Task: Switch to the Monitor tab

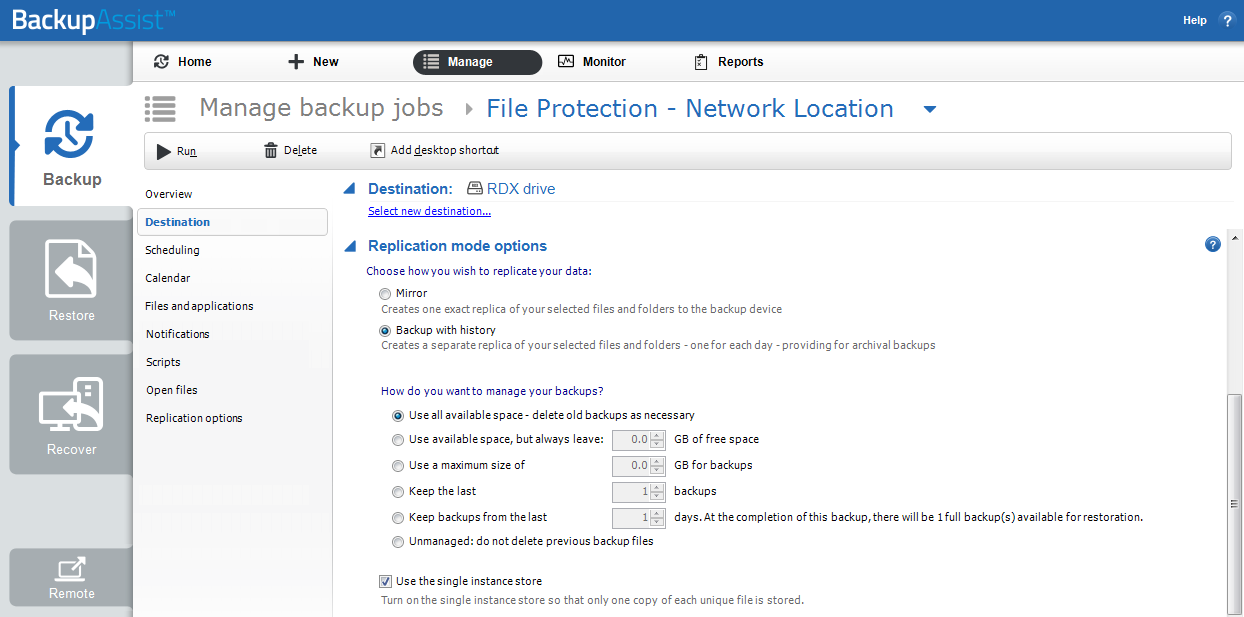Action: [592, 62]
